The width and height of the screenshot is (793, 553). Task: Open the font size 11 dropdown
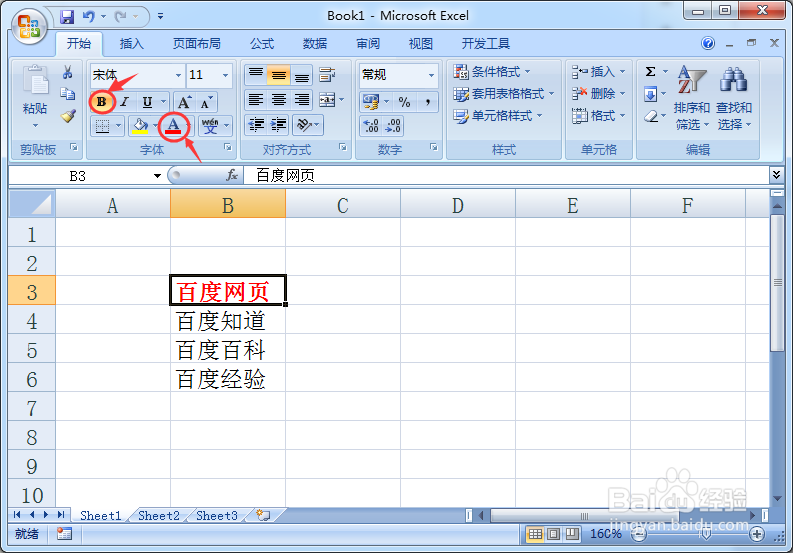(x=225, y=75)
